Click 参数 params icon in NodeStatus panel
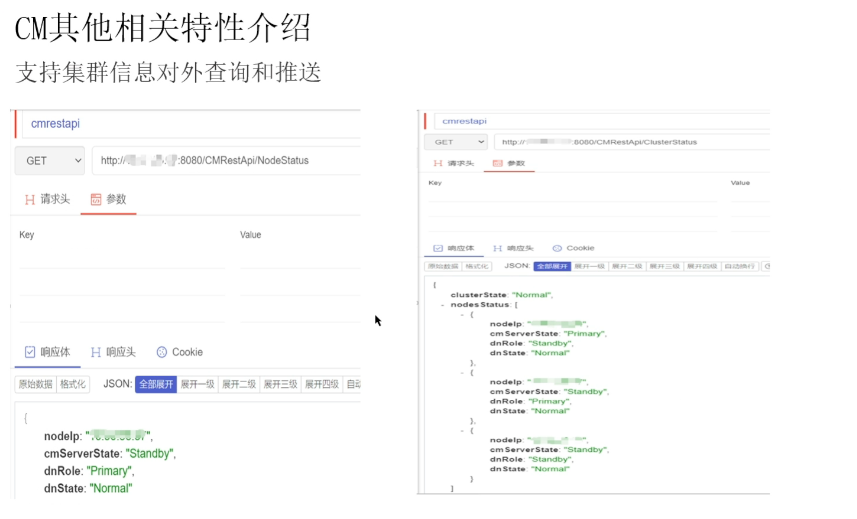Image resolution: width=857 pixels, height=519 pixels. pos(96,199)
